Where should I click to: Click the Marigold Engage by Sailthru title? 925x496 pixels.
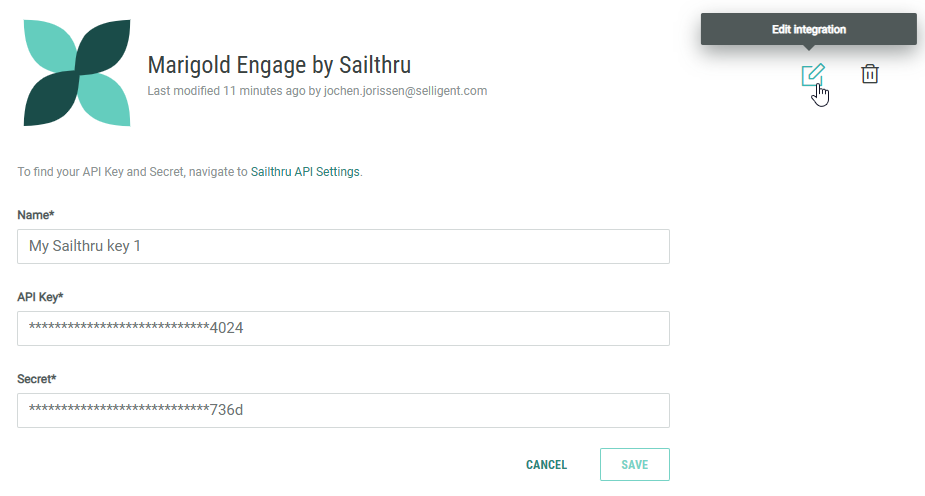coord(279,65)
